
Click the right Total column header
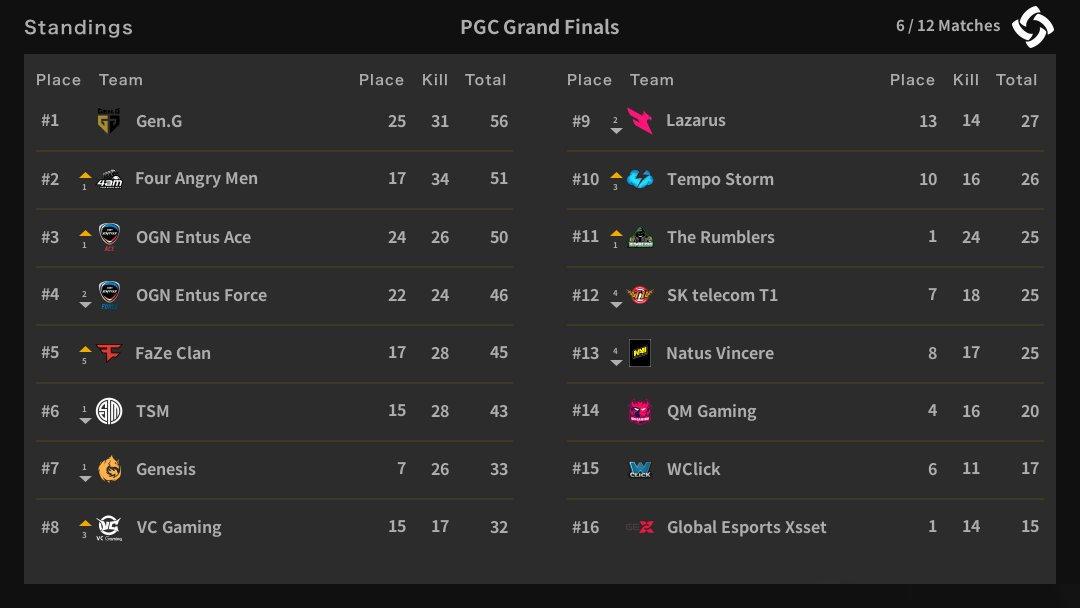[1017, 80]
